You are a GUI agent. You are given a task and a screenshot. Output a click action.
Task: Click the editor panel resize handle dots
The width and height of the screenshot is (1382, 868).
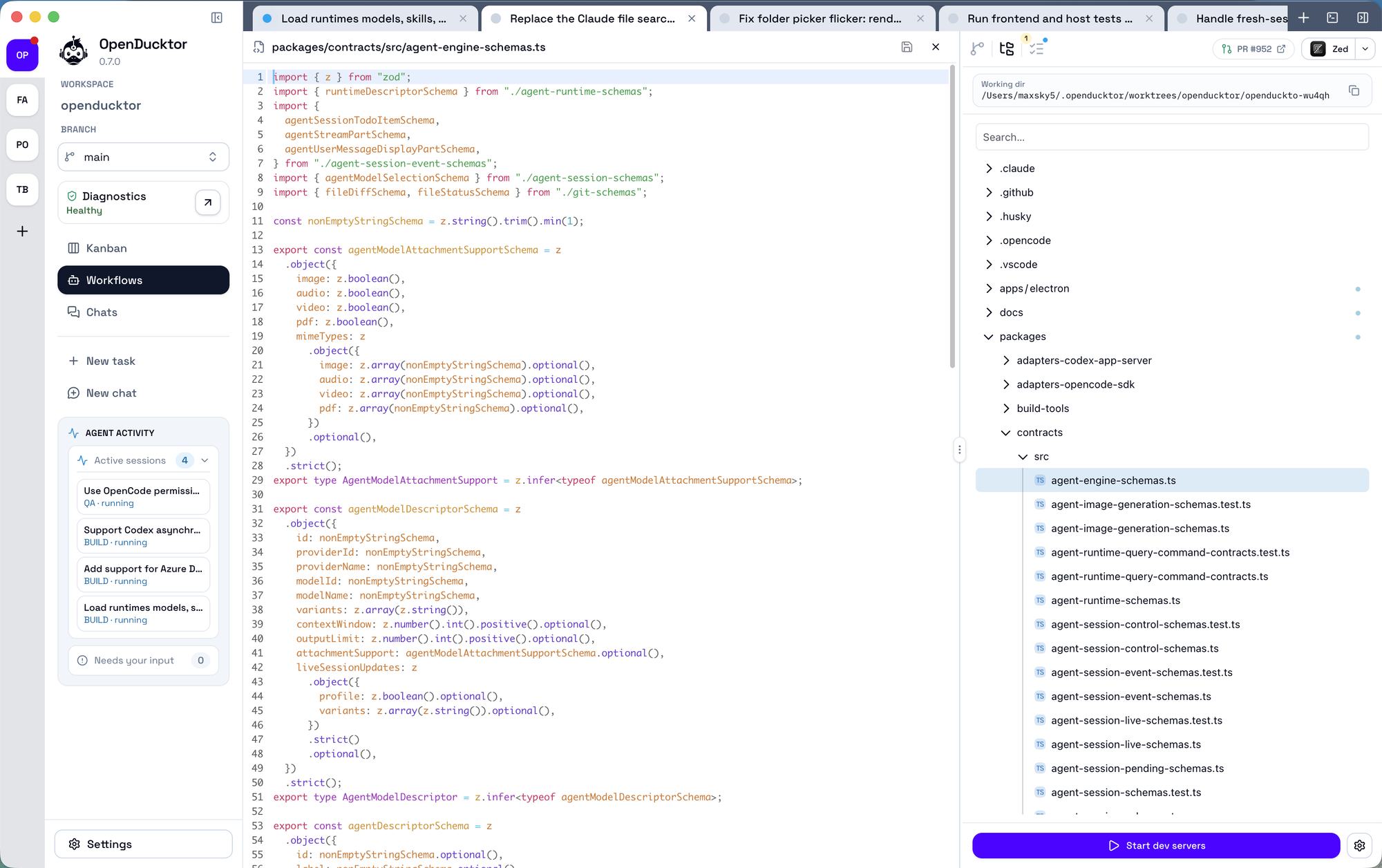pos(959,450)
